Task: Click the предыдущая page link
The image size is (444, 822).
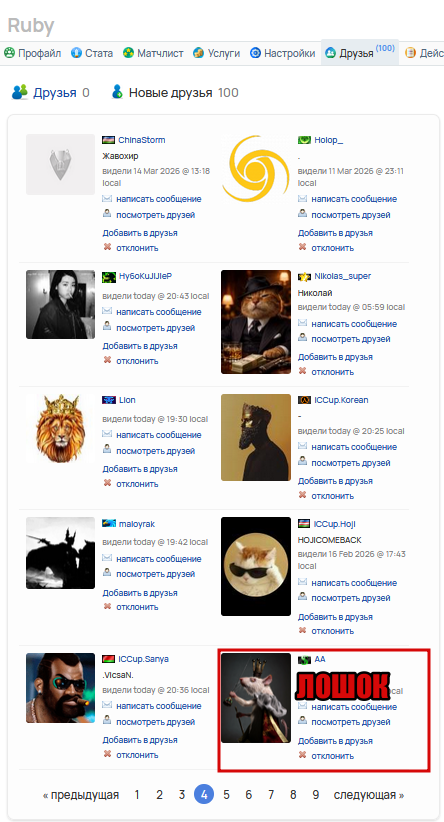Action: pyautogui.click(x=81, y=795)
